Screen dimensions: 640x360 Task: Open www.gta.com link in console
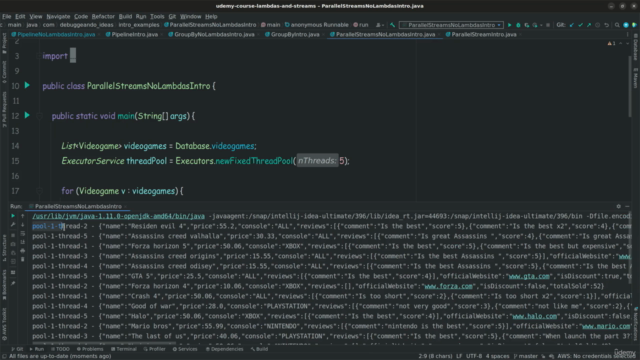coord(529,276)
